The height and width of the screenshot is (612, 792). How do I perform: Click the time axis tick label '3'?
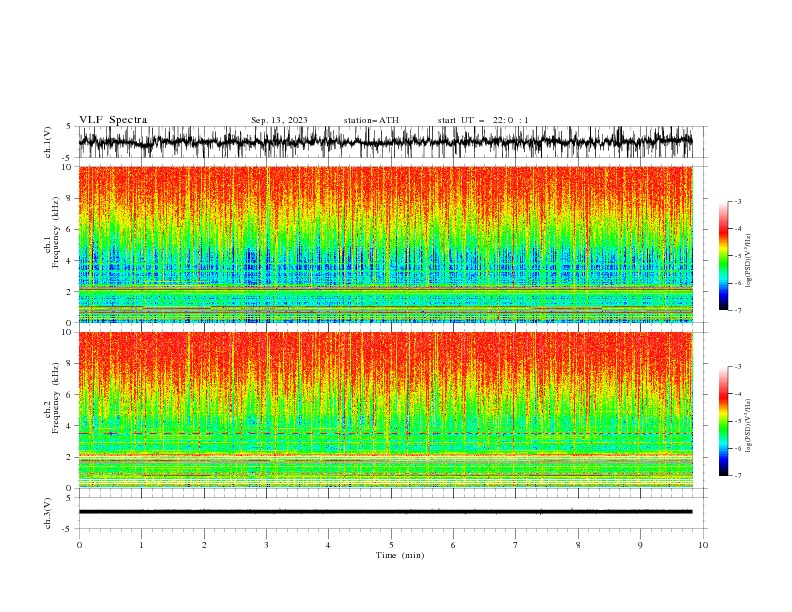pos(266,545)
